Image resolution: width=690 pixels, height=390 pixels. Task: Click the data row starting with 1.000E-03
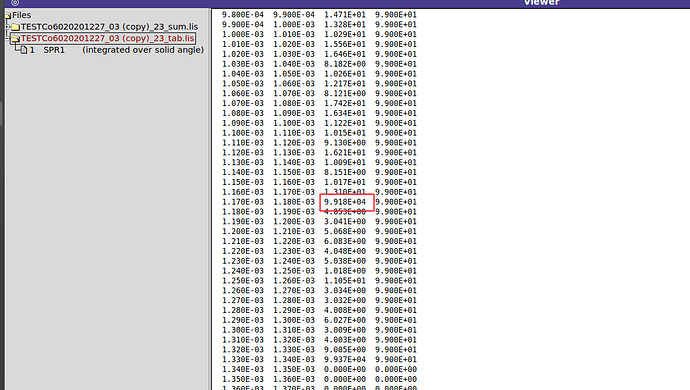pyautogui.click(x=319, y=34)
